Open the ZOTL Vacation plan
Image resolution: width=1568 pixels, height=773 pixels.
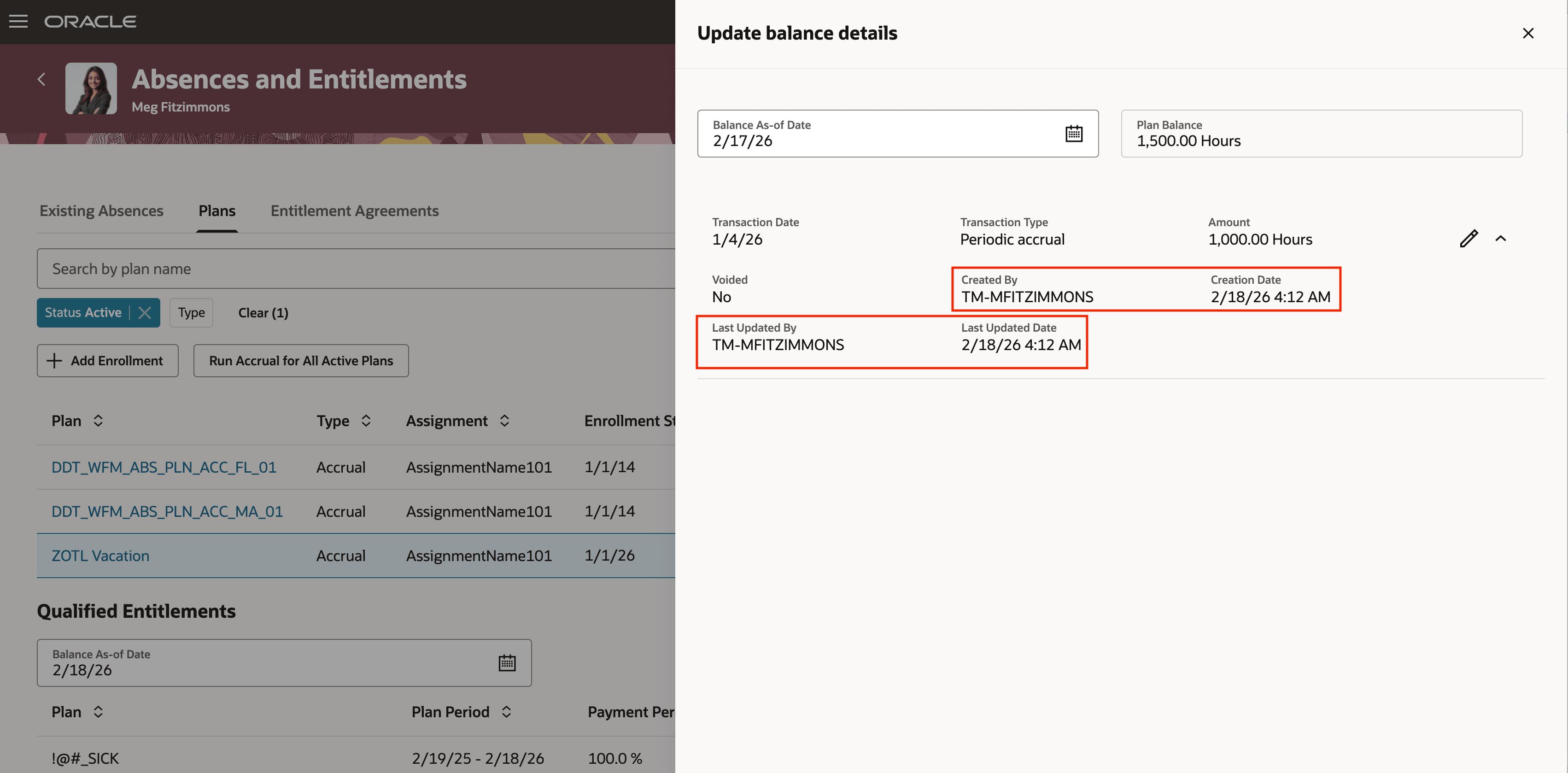(x=100, y=555)
